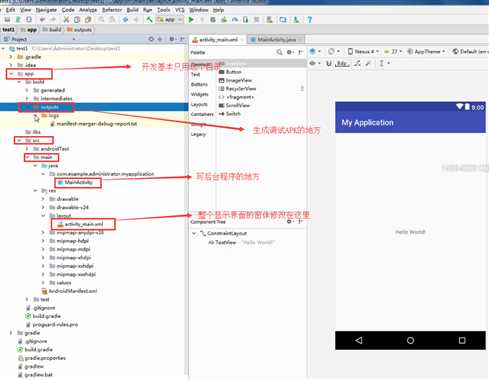Tap the Home circle on device preview
This screenshot has height=380, width=489.
coord(410,340)
